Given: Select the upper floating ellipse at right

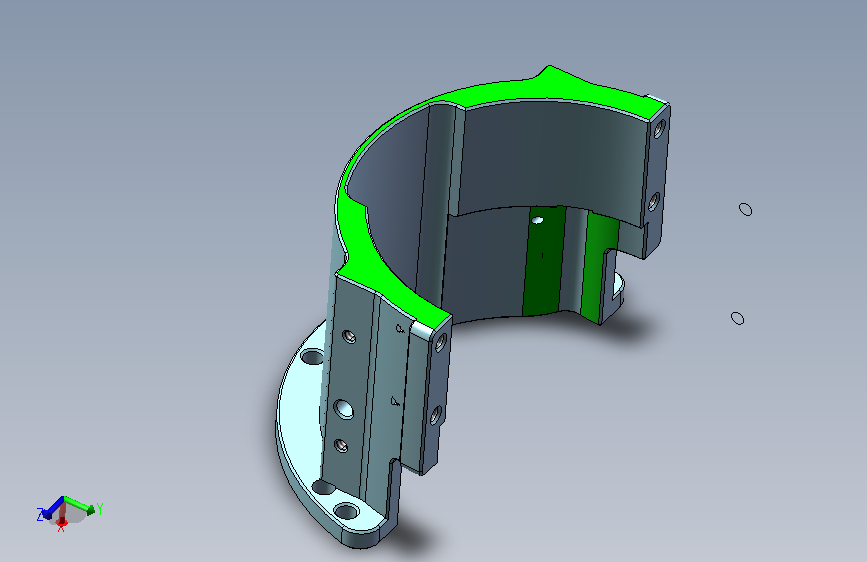Looking at the screenshot, I should tap(745, 209).
